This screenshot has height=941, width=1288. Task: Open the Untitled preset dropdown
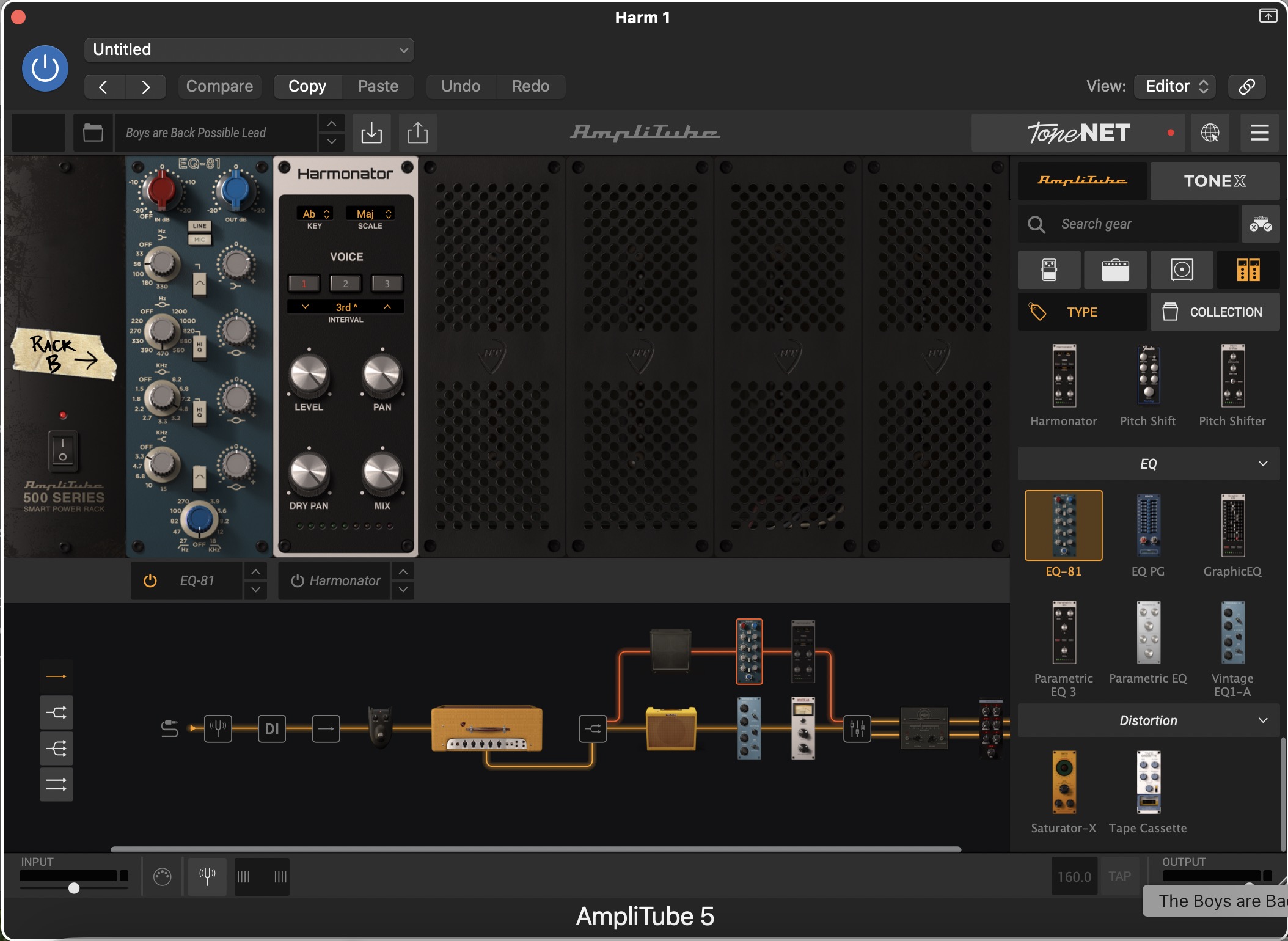(x=249, y=49)
